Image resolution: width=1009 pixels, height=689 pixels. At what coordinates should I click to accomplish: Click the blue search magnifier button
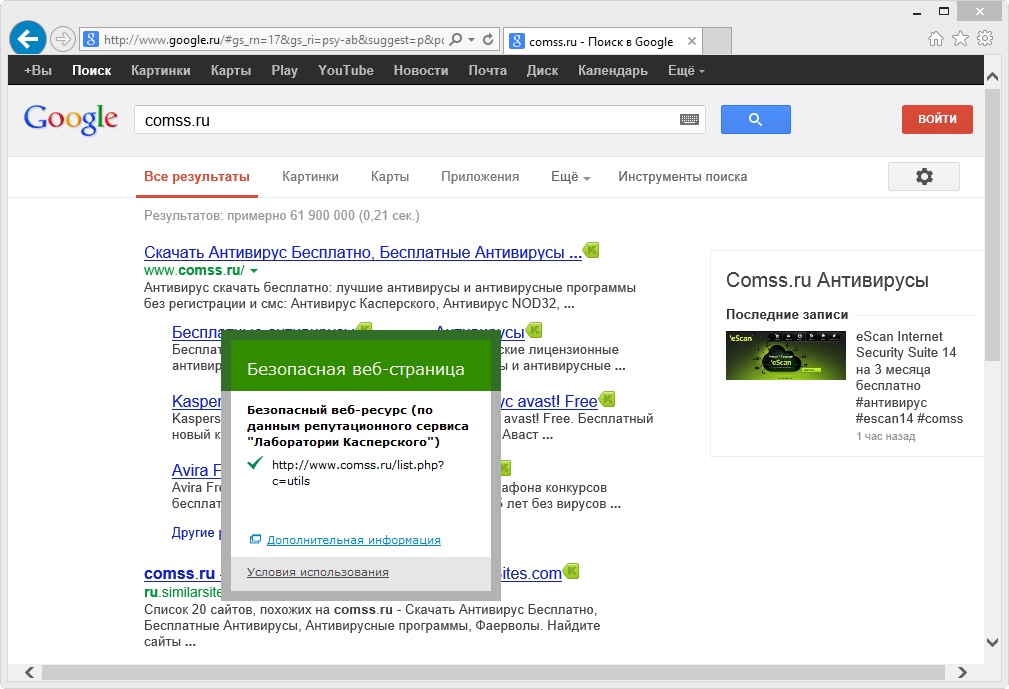(x=755, y=119)
